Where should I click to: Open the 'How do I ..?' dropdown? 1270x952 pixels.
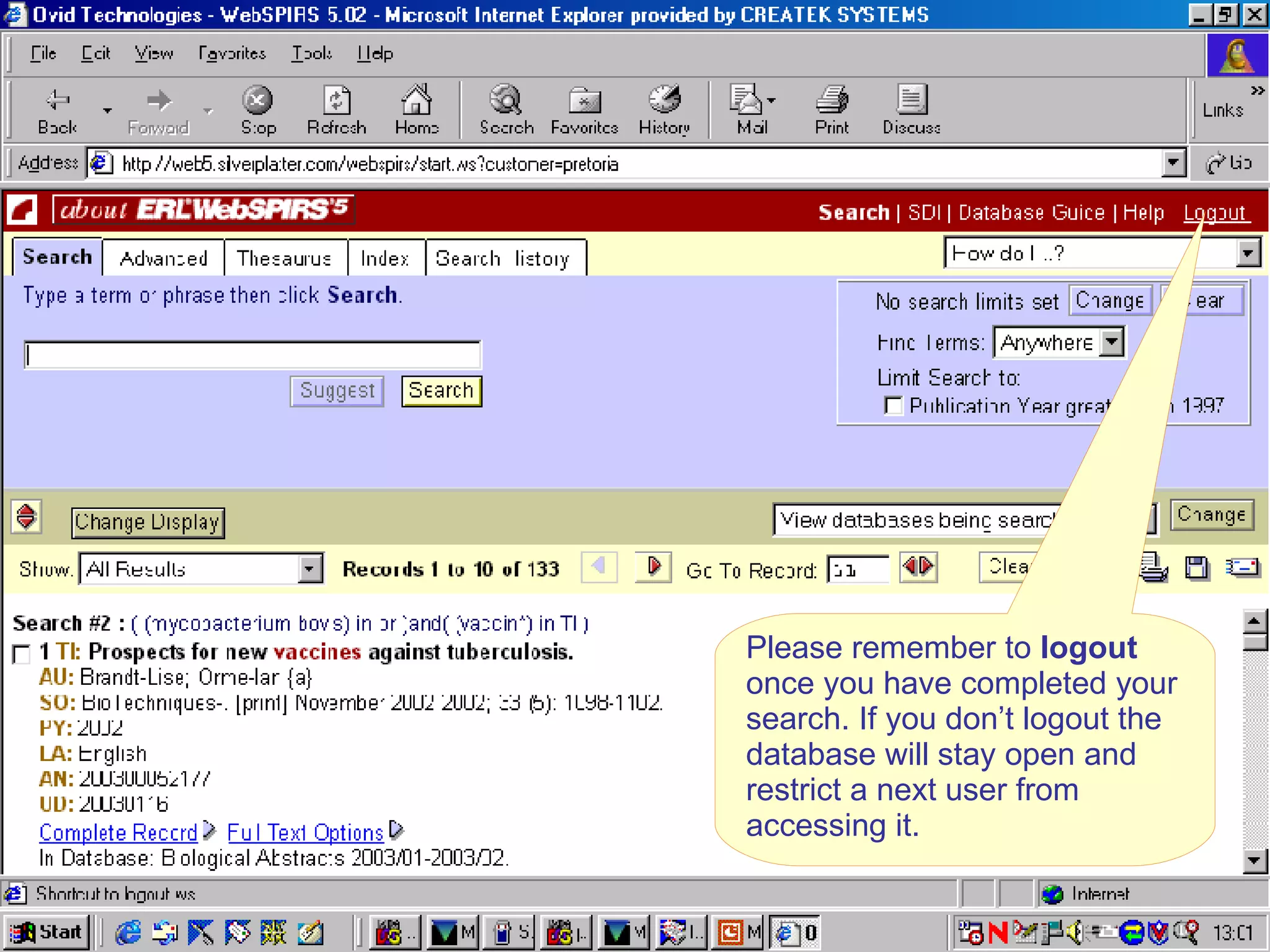1248,253
